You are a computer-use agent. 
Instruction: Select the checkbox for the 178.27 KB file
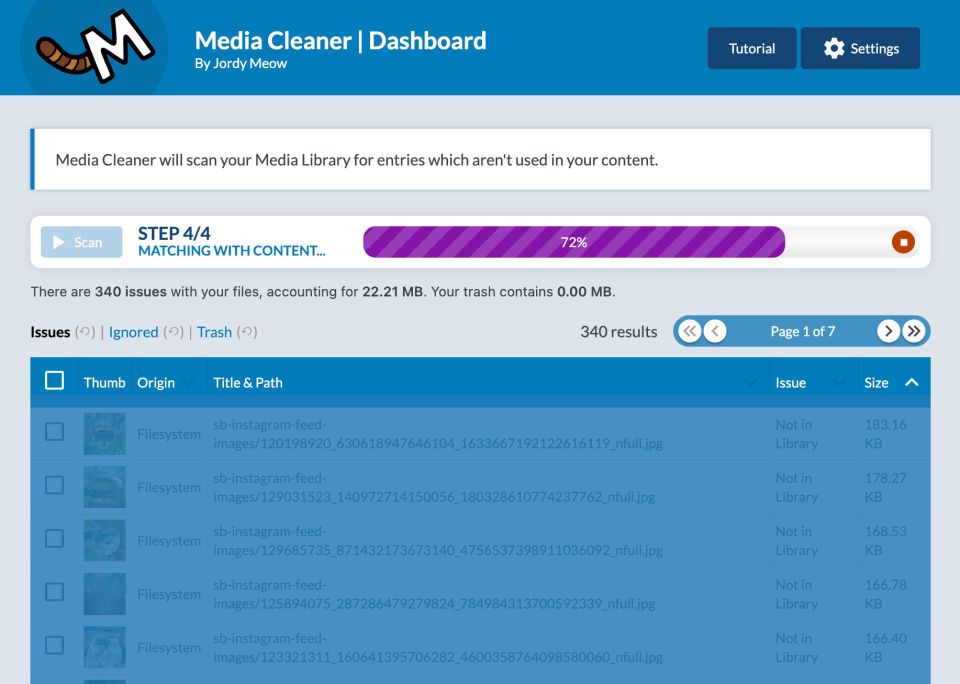(x=55, y=486)
